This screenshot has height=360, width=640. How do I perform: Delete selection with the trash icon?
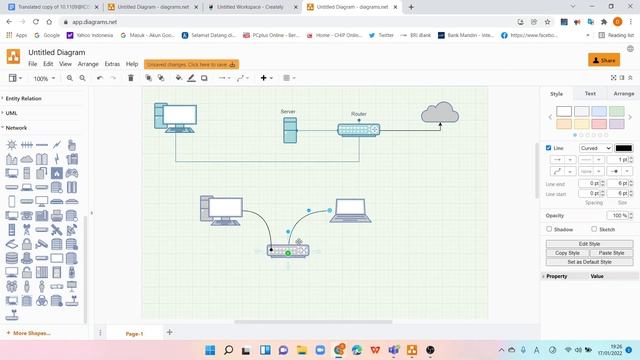point(131,78)
